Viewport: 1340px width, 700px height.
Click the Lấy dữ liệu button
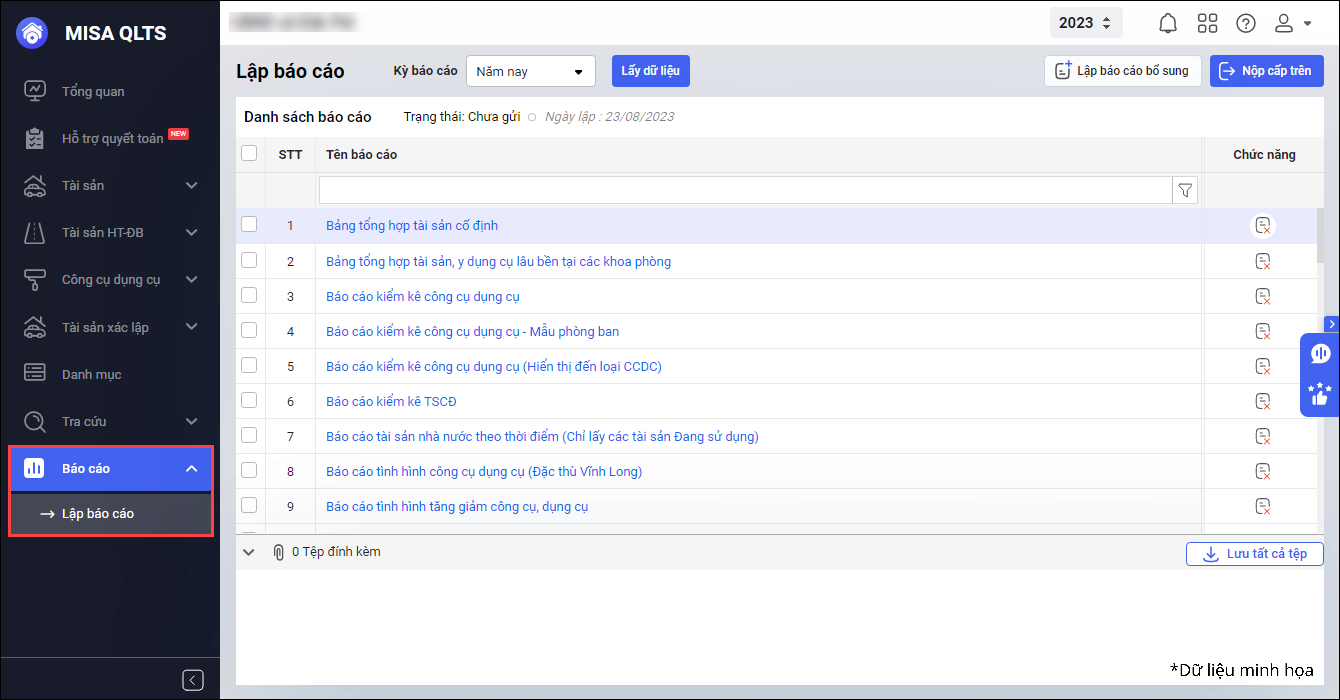(x=650, y=71)
